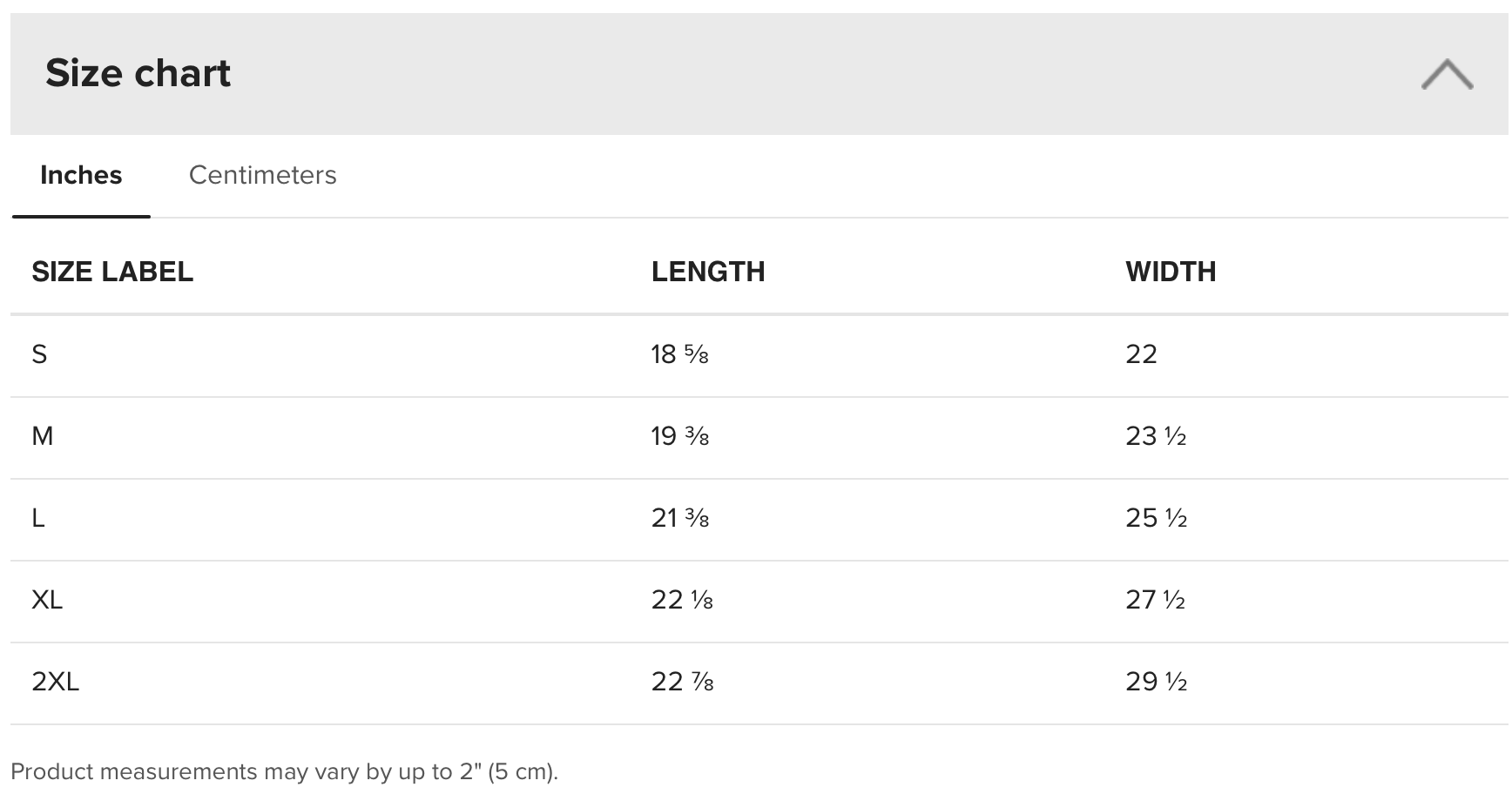Click the product measurements disclaimer text
Screen dimensions: 1512x794
pos(284,772)
